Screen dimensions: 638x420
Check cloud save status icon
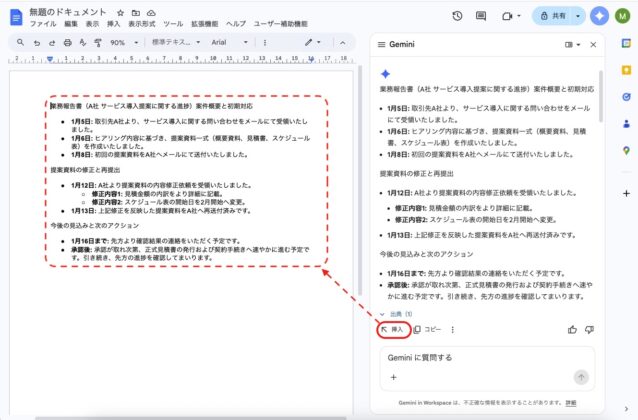point(151,13)
